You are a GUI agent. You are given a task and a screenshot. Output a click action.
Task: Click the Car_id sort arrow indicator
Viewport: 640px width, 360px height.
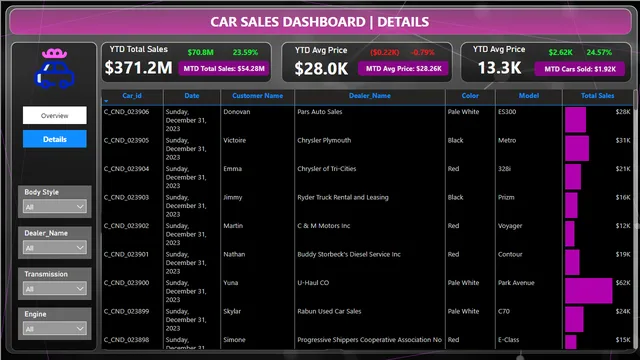(x=106, y=101)
